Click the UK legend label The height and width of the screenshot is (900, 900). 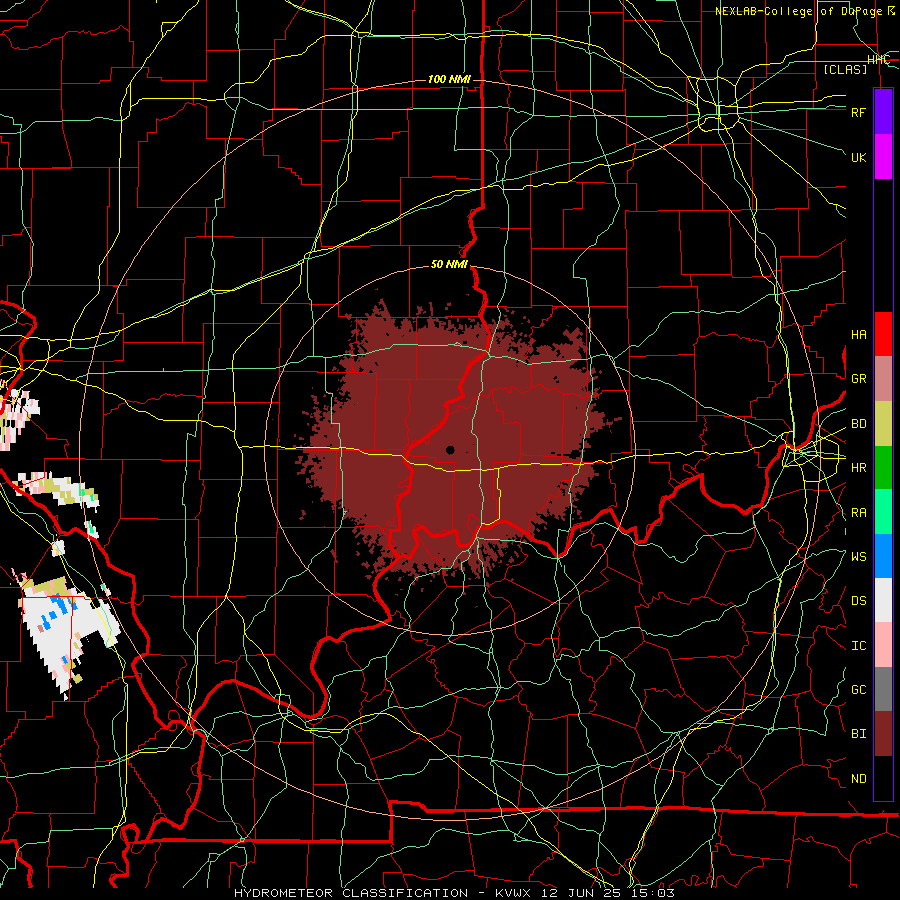click(x=858, y=157)
